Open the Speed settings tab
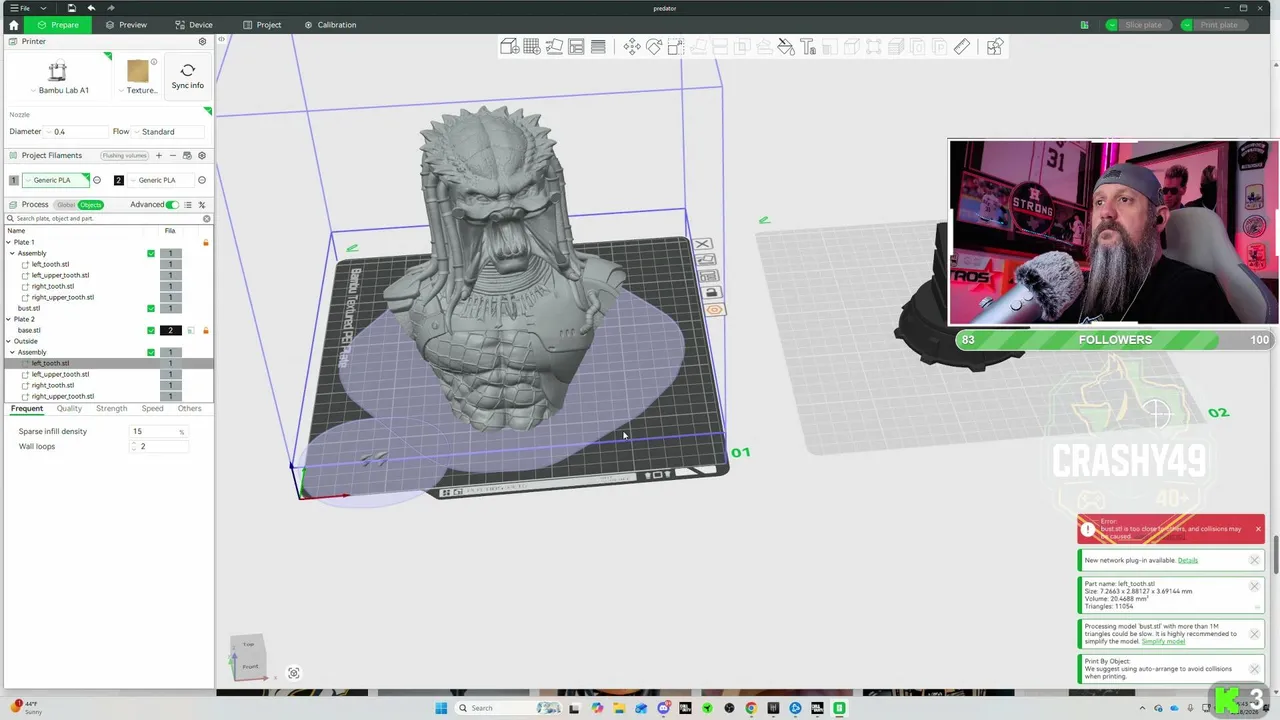Viewport: 1280px width, 720px height. [152, 408]
